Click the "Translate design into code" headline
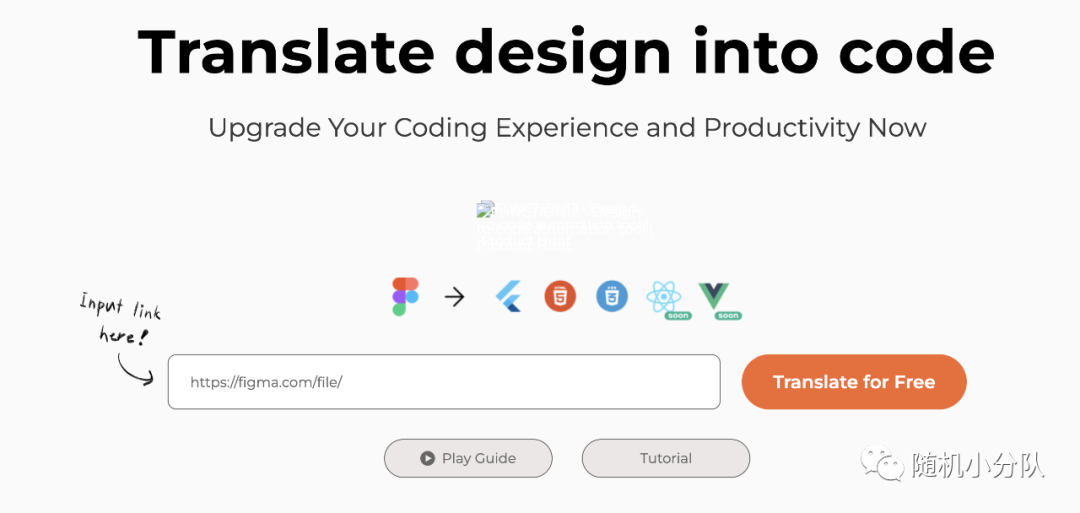The image size is (1080, 513). [x=566, y=51]
